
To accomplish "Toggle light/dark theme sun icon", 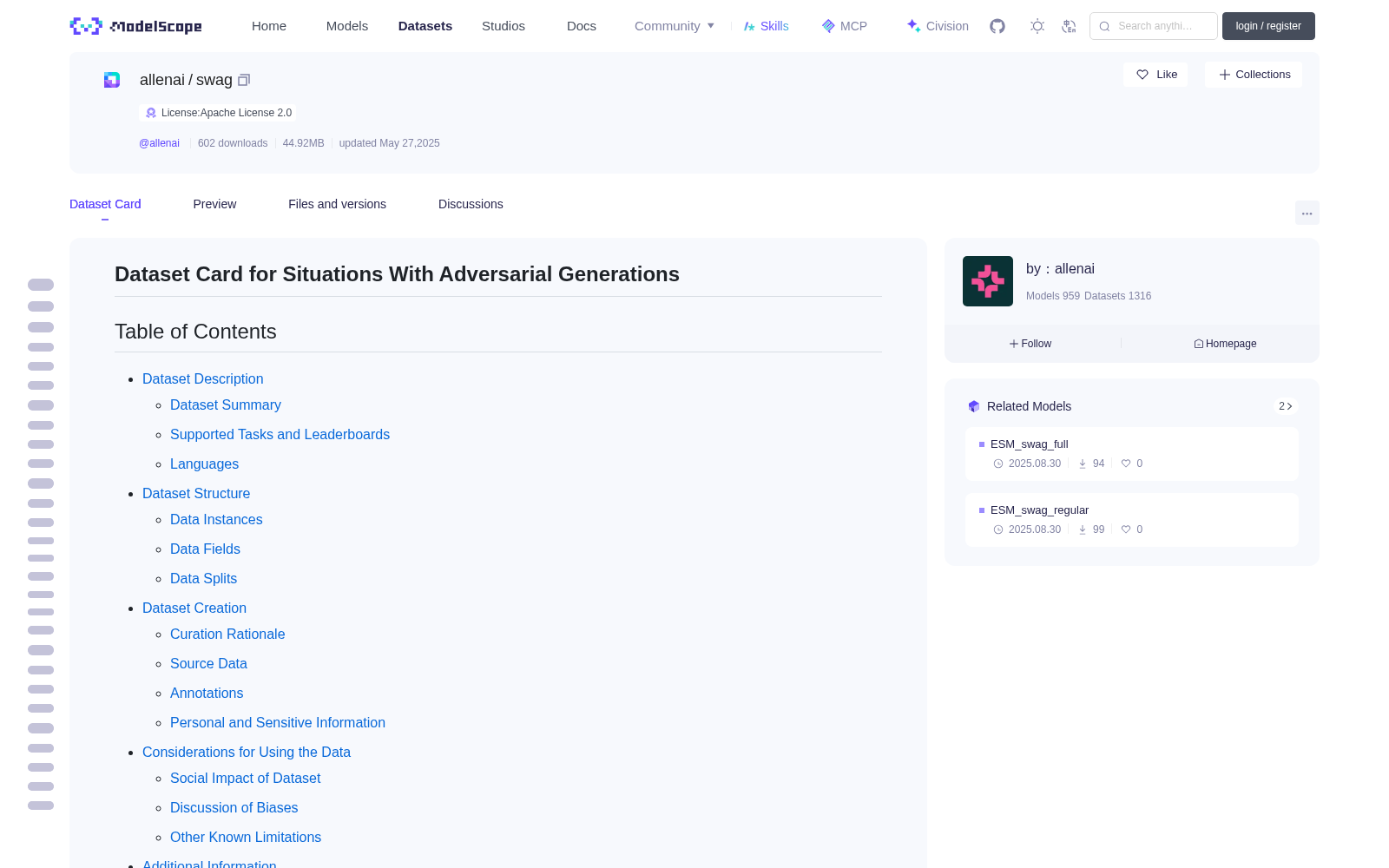I will (1037, 26).
